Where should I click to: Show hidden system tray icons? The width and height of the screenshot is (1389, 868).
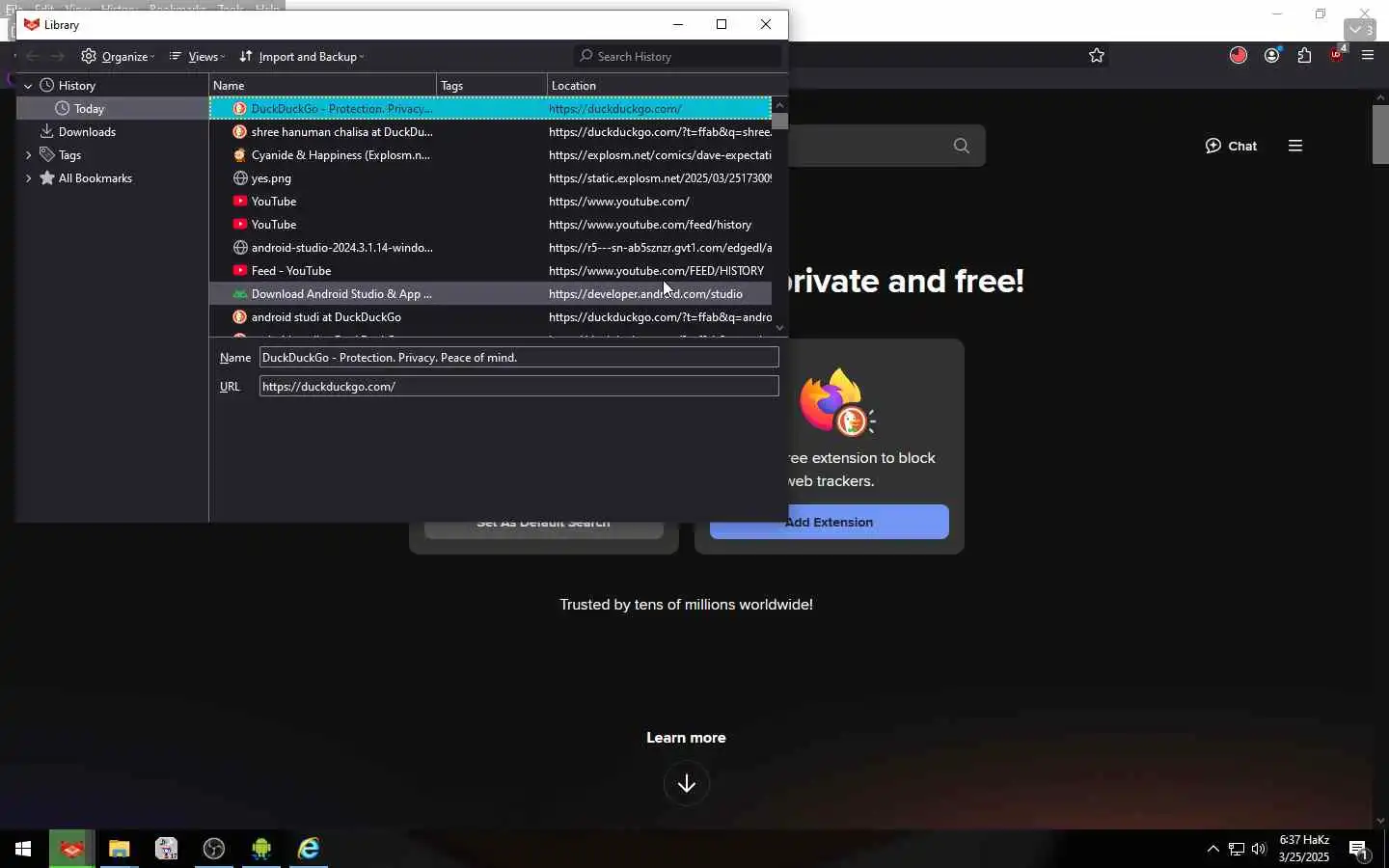pos(1213,850)
